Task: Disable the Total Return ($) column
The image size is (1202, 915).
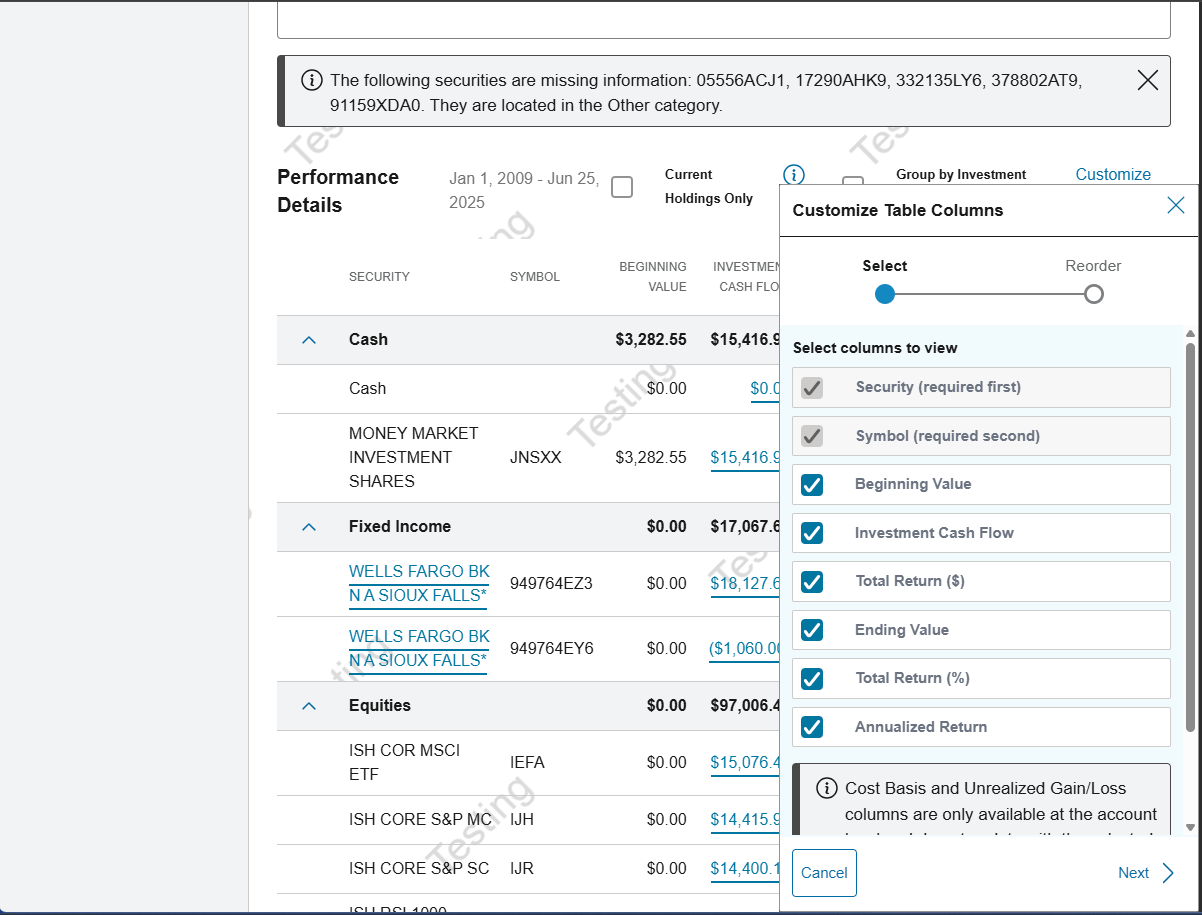Action: point(812,582)
